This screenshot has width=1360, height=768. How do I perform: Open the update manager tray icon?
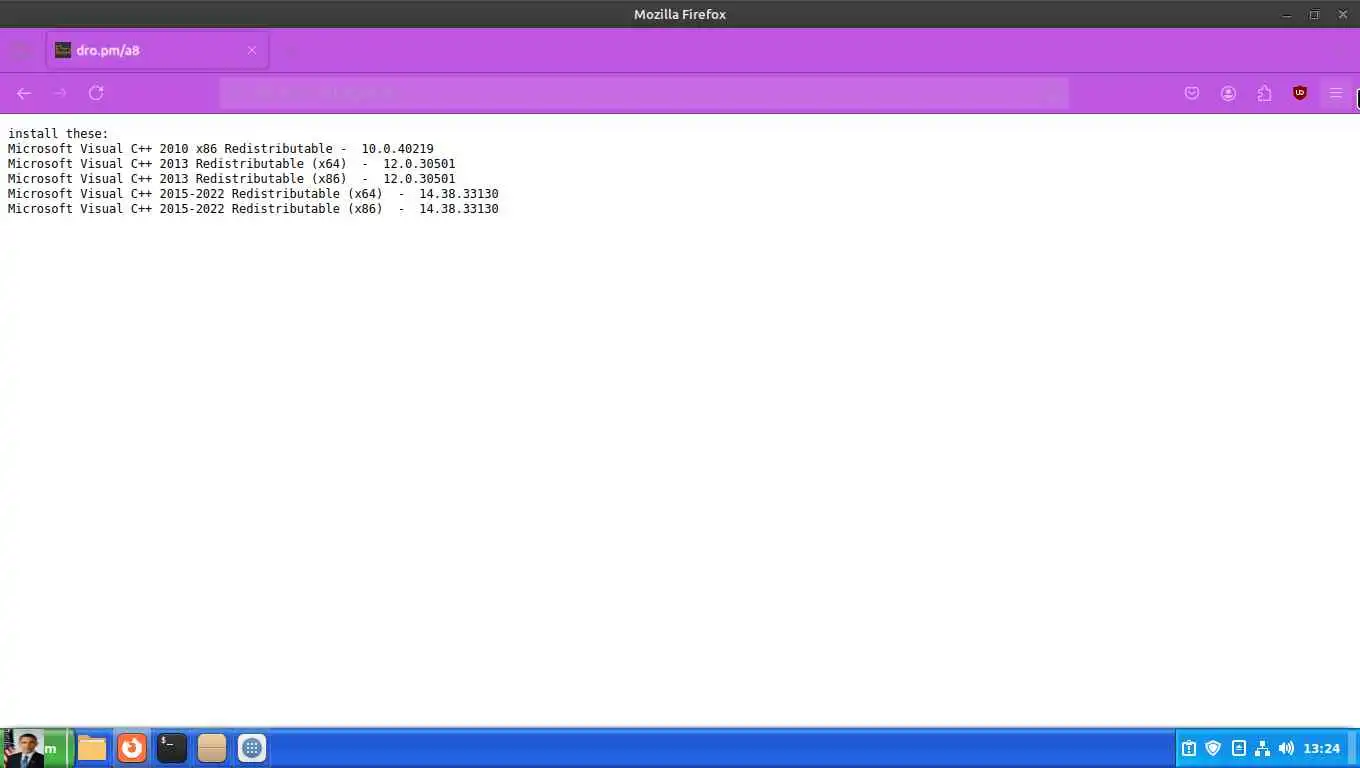(x=1239, y=748)
